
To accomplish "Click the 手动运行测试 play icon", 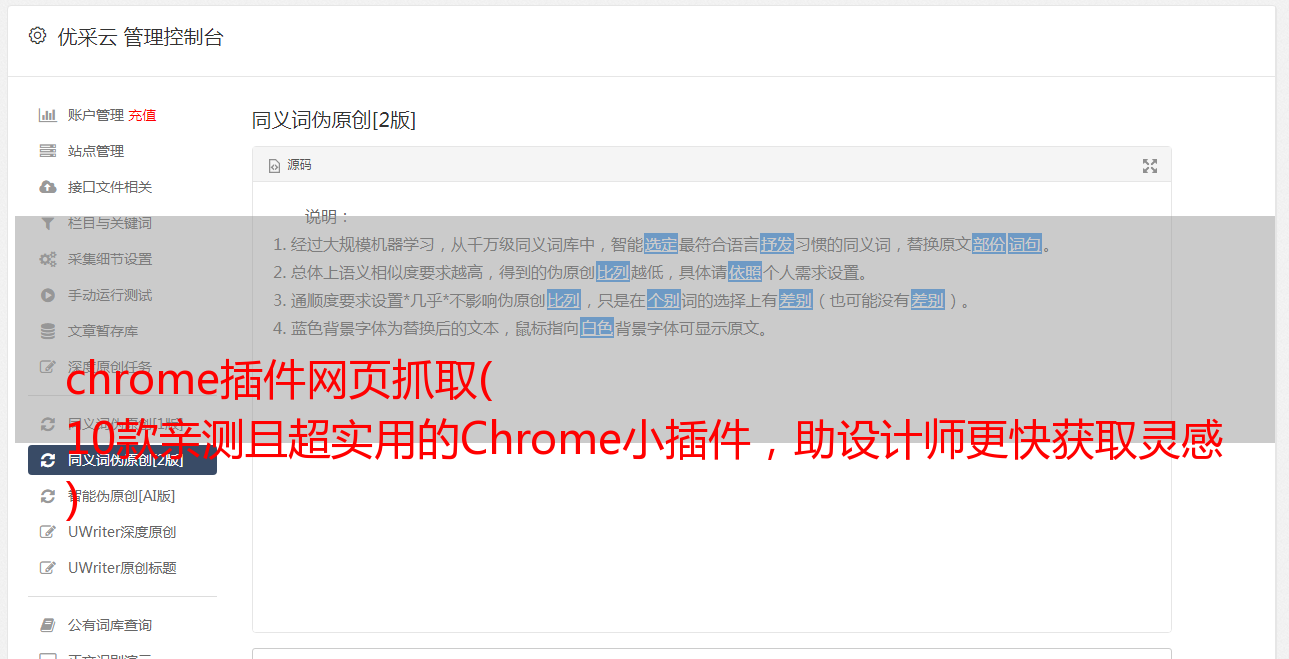I will (x=47, y=295).
